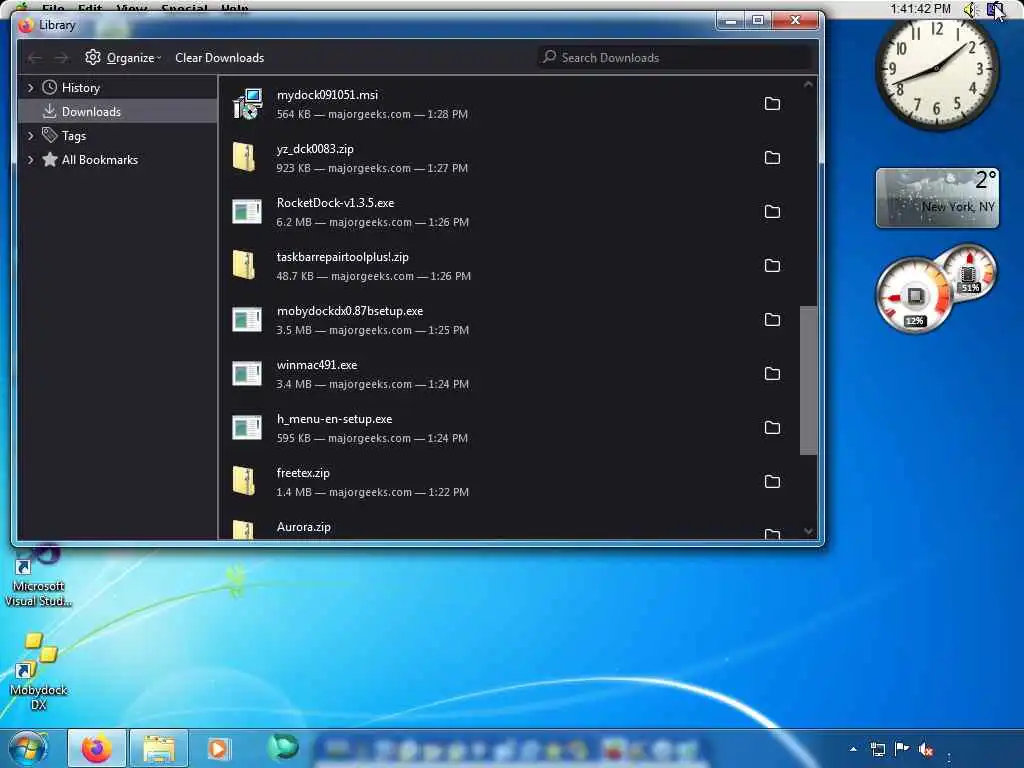
Task: Open the Action Center flag icon
Action: [902, 748]
